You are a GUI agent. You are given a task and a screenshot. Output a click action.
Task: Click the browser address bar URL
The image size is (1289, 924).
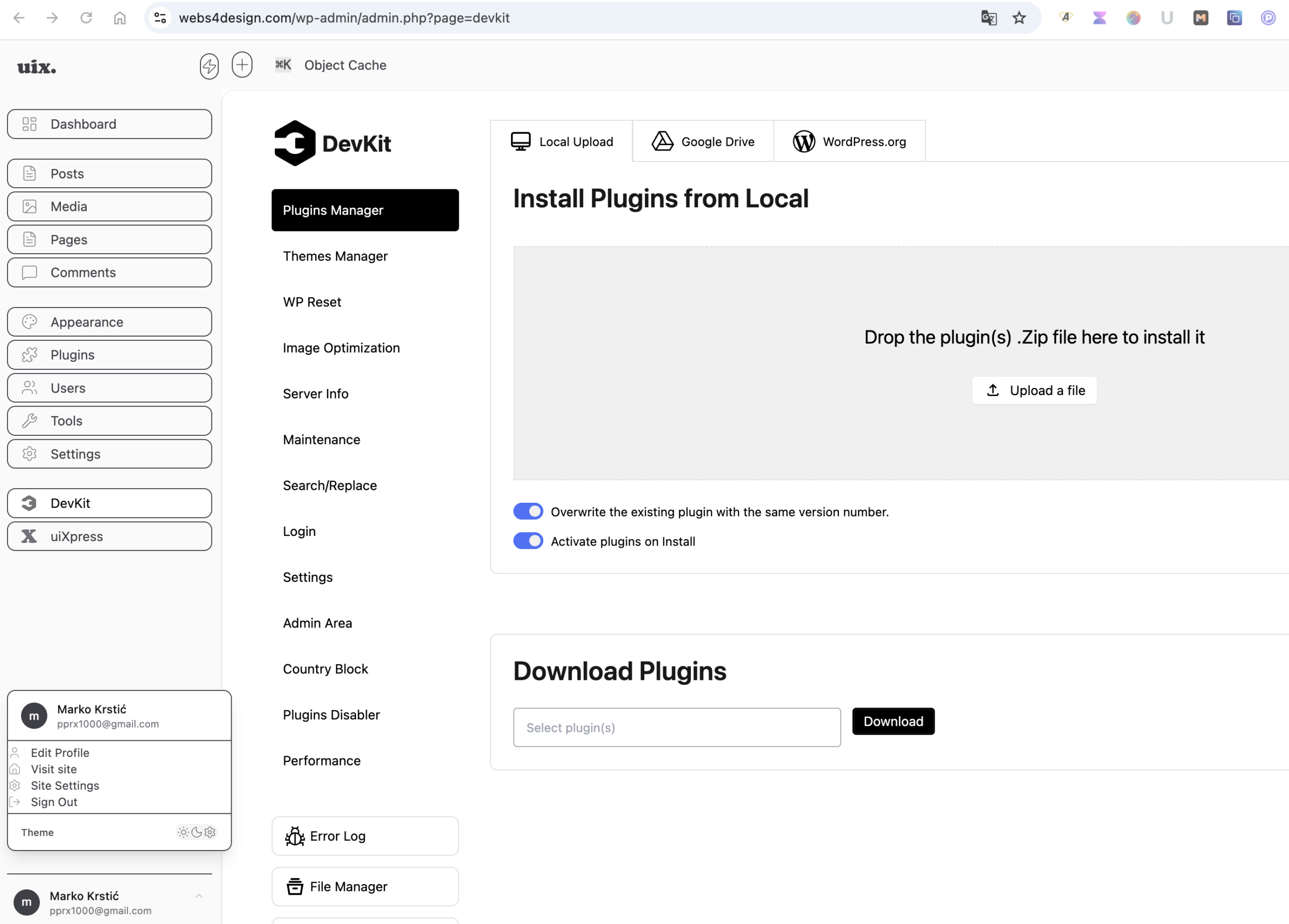[344, 18]
